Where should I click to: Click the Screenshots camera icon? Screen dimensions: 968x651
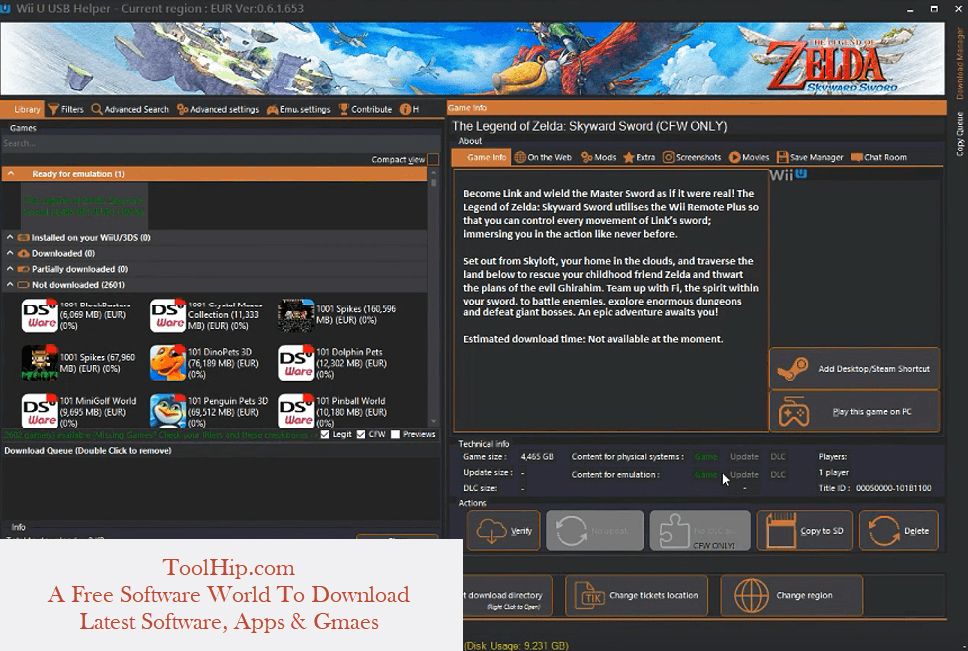[x=668, y=157]
